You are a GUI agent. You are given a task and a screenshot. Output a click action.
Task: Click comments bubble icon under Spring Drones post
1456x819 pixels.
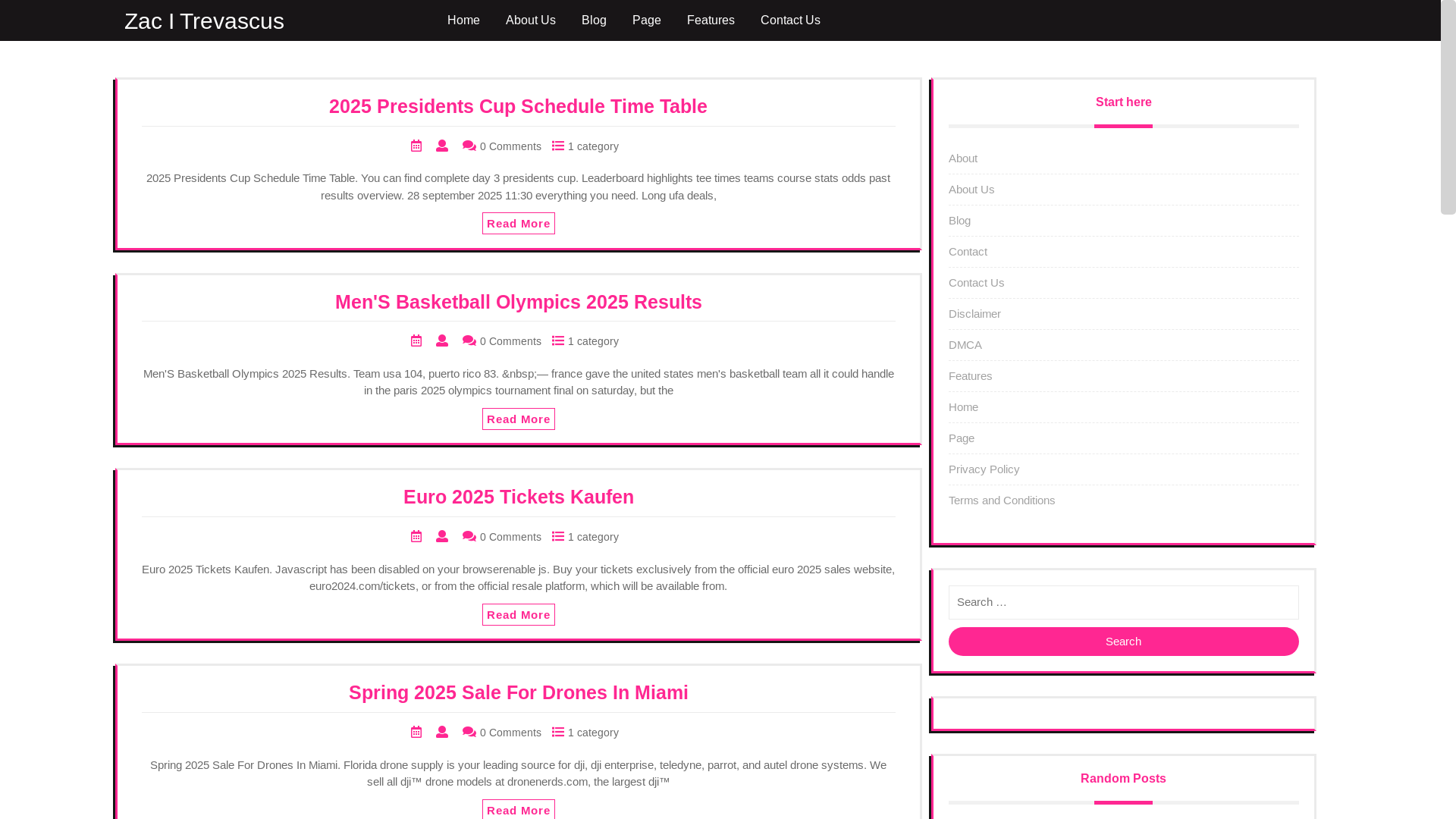coord(469,733)
